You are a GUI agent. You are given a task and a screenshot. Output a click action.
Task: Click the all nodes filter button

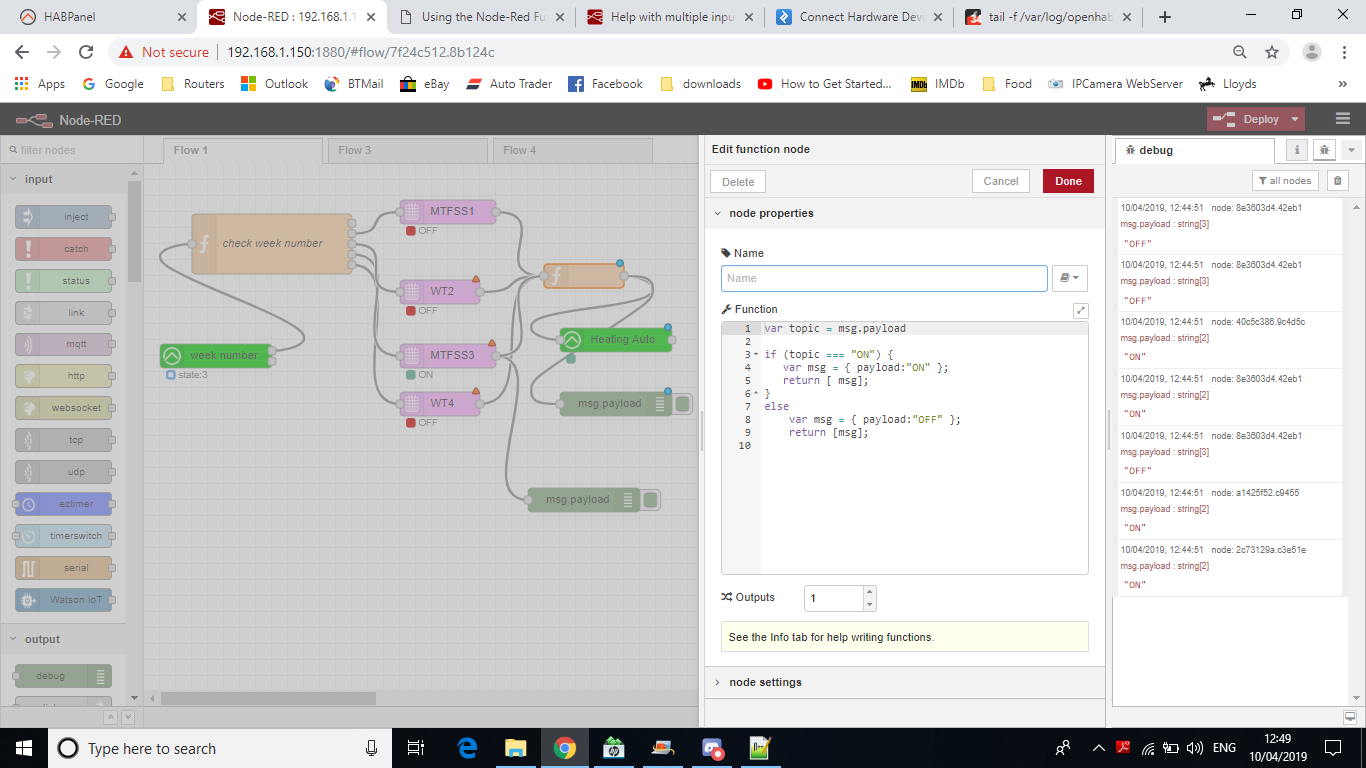pyautogui.click(x=1285, y=181)
